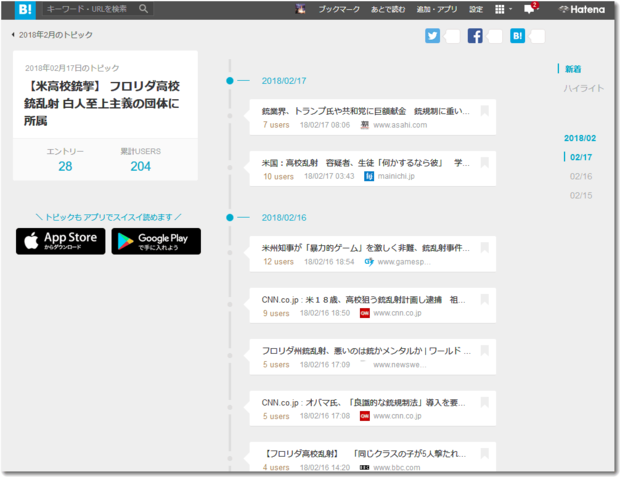Bookmark the asahi.com article flag icon
This screenshot has height=477, width=620.
[x=485, y=111]
